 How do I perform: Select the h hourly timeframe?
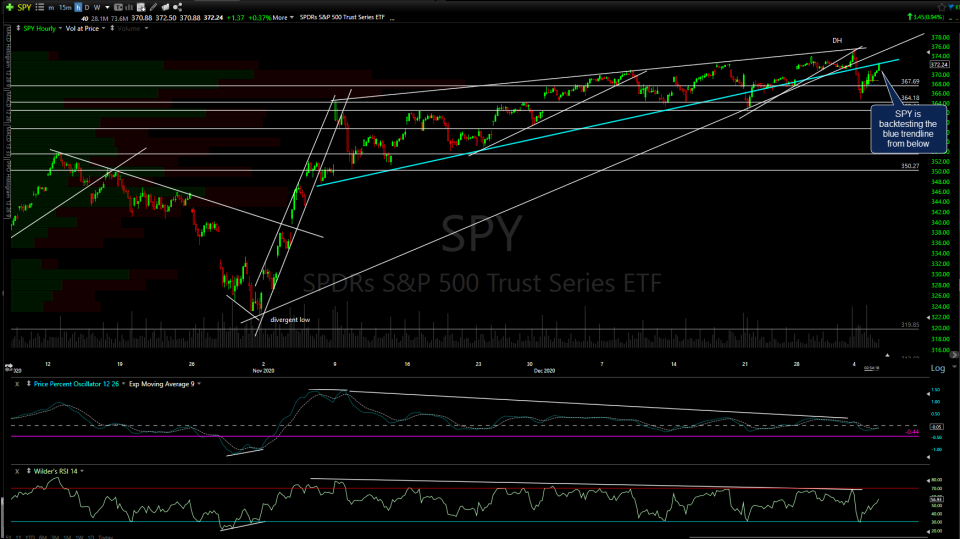[x=78, y=7]
